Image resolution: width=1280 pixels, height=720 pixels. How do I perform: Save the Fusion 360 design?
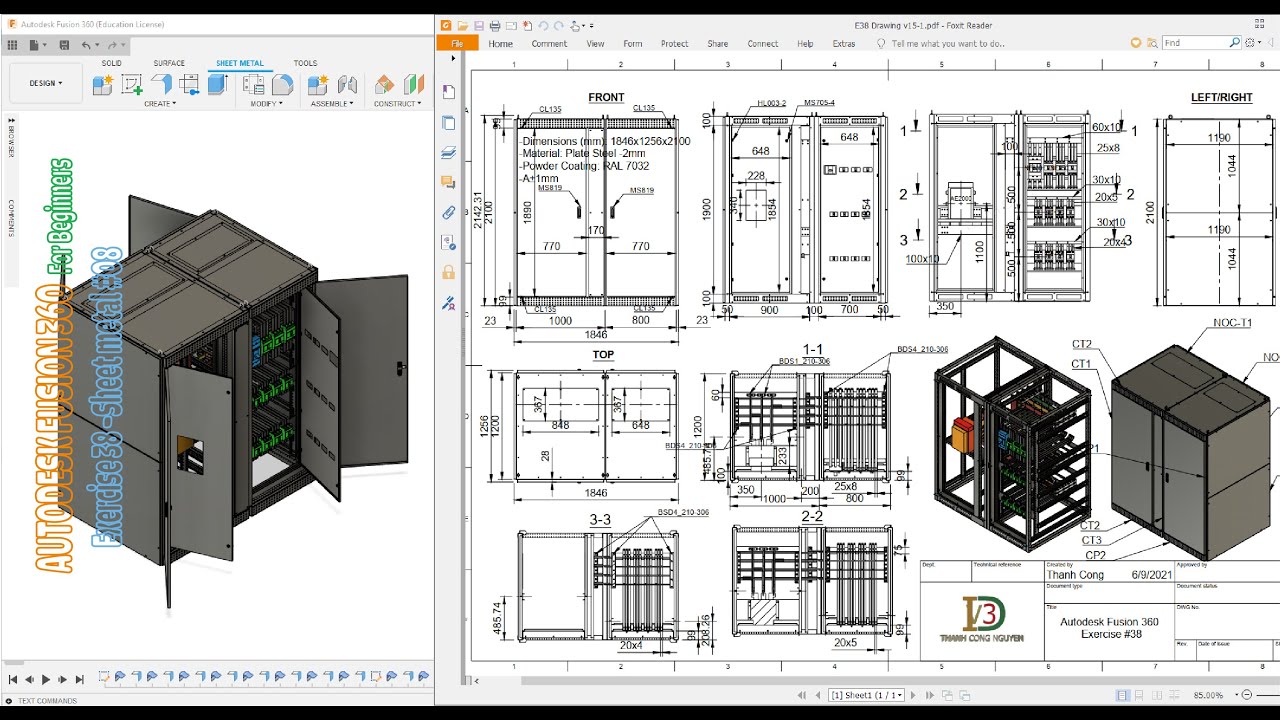64,45
